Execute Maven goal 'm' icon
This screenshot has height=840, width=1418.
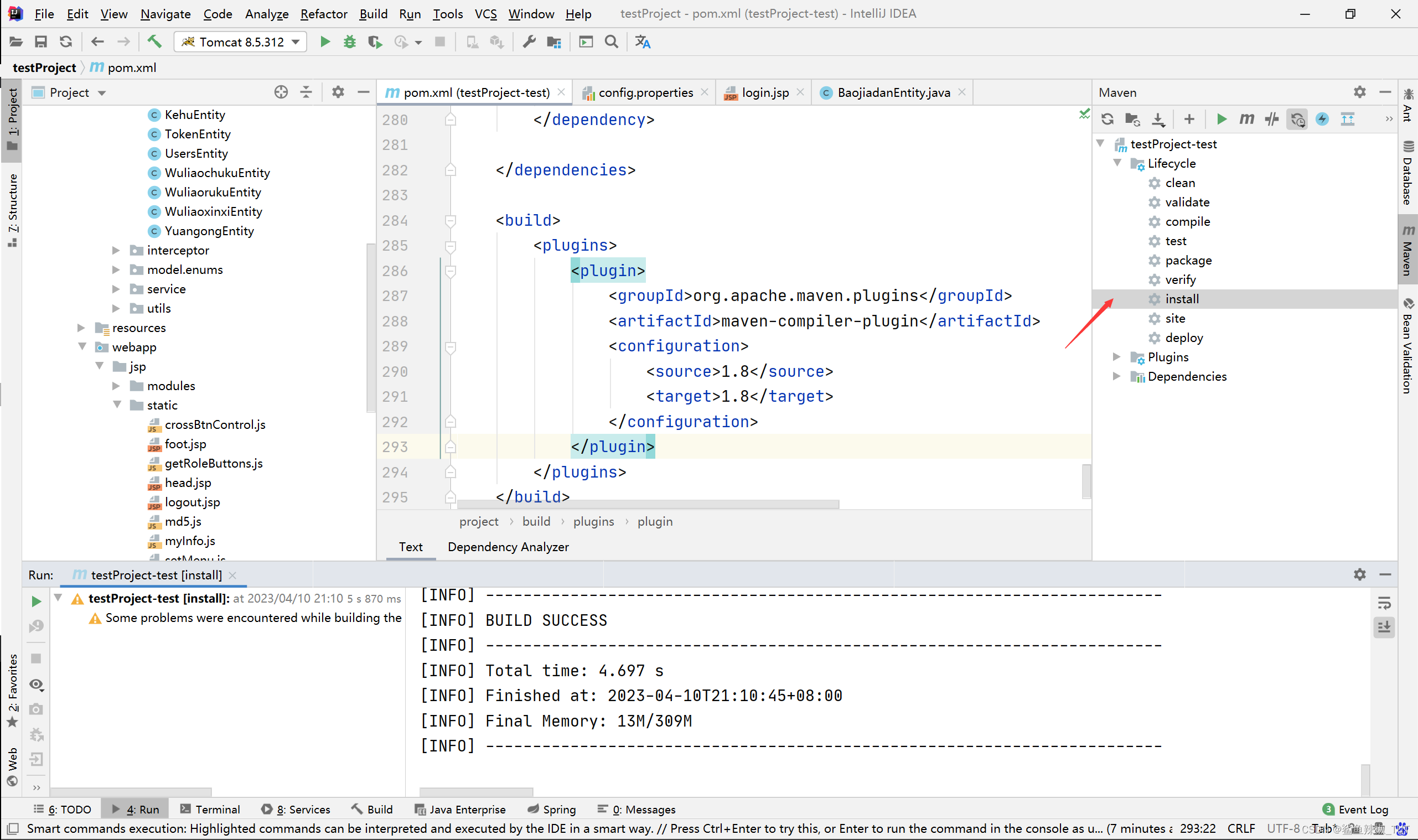[1246, 119]
